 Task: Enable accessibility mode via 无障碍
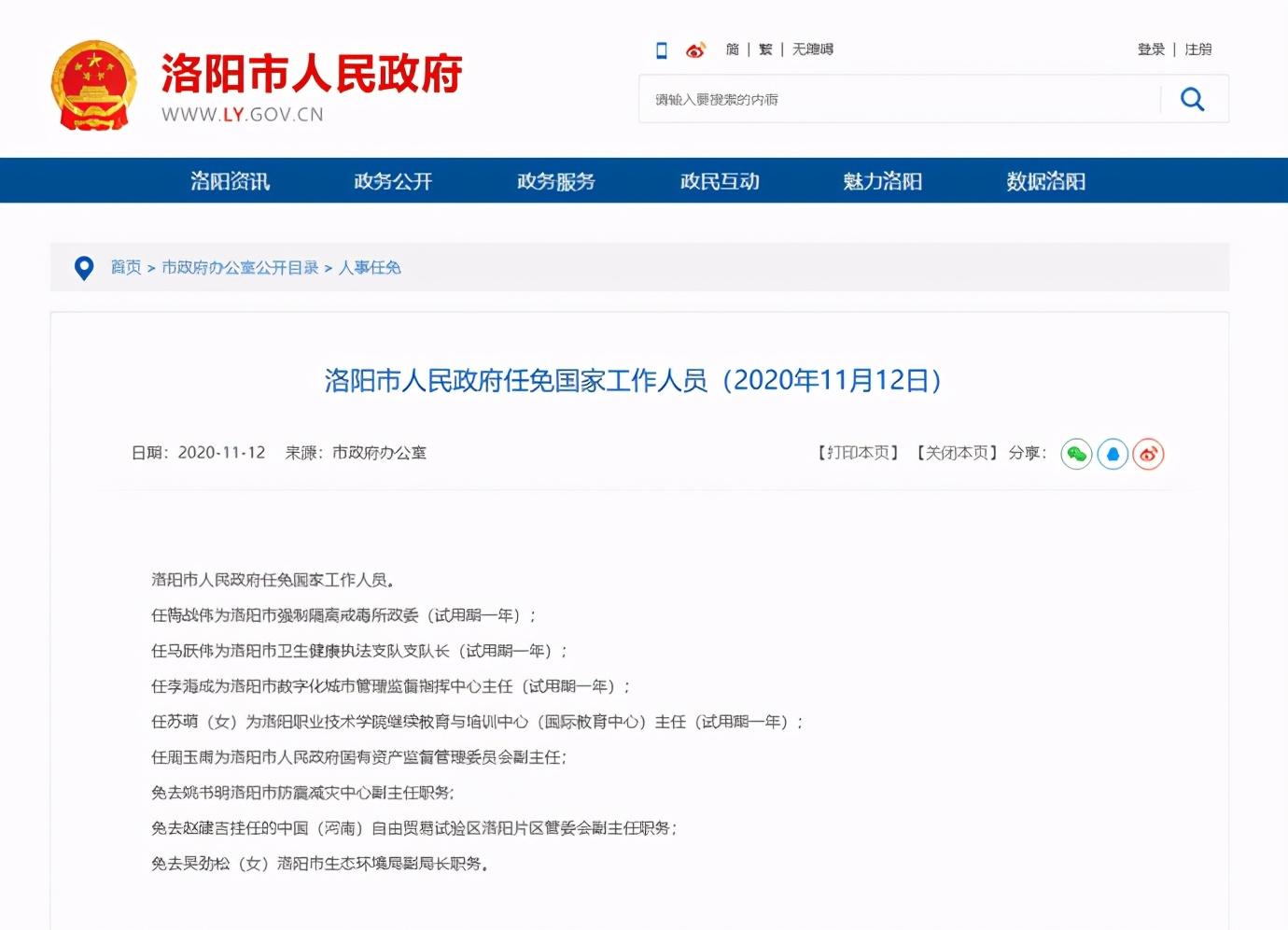pos(811,49)
